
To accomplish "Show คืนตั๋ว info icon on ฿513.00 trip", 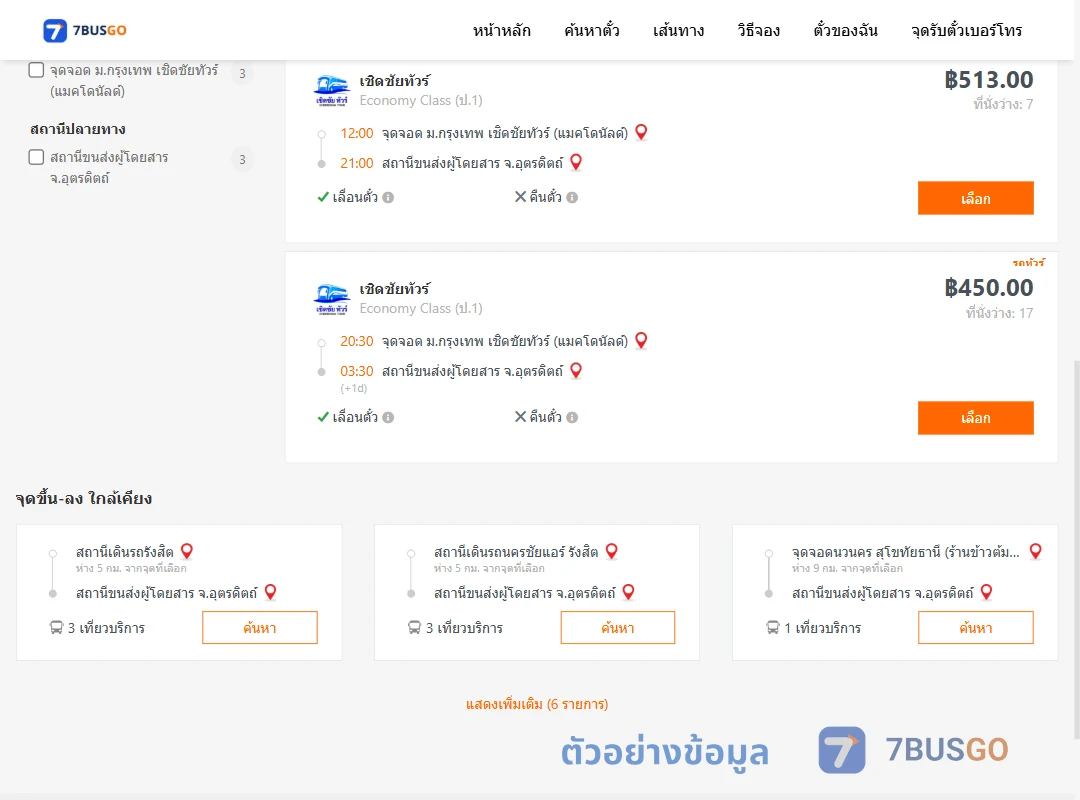I will coord(572,198).
